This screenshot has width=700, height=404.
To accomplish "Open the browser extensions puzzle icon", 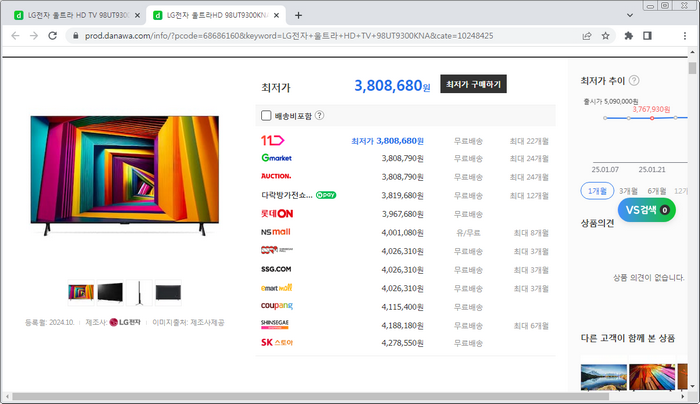I will tap(629, 36).
